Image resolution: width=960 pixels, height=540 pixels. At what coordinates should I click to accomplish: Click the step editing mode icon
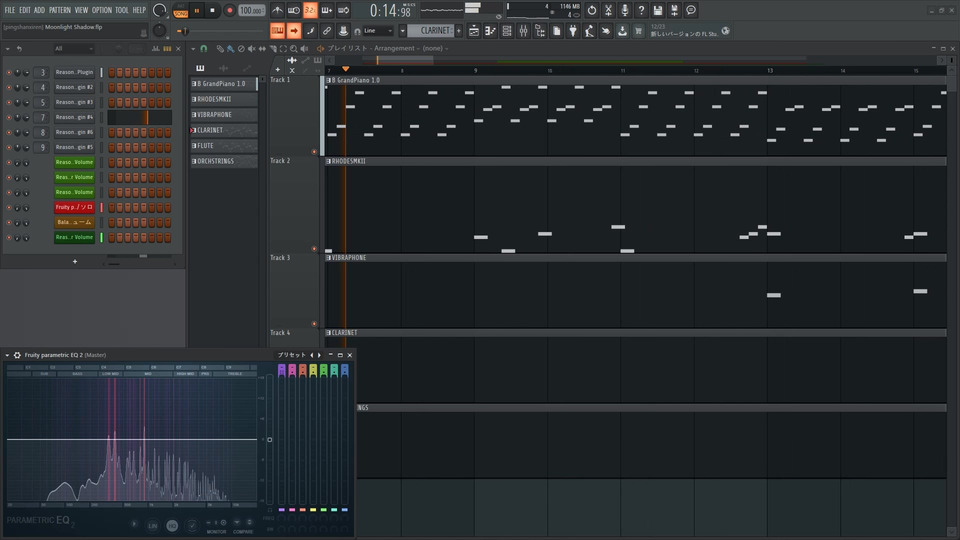click(310, 31)
